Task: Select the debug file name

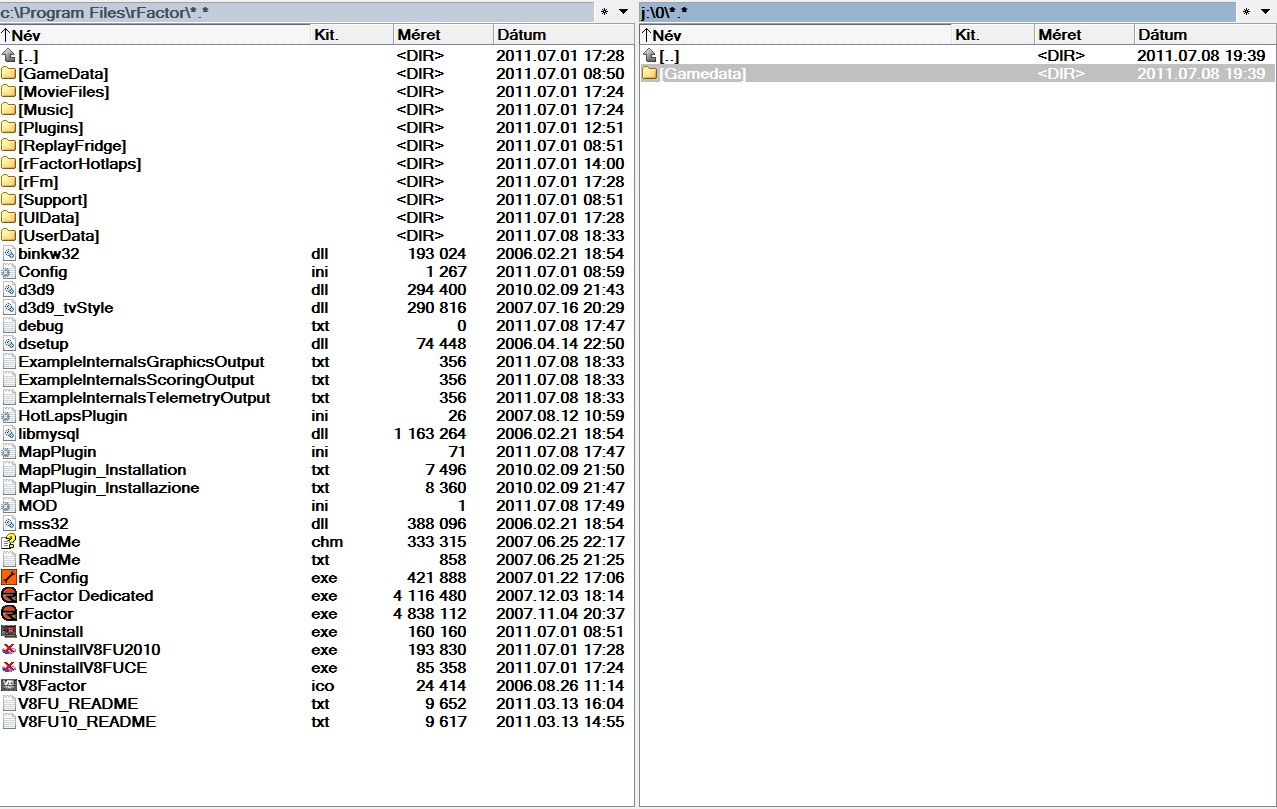Action: pos(41,326)
